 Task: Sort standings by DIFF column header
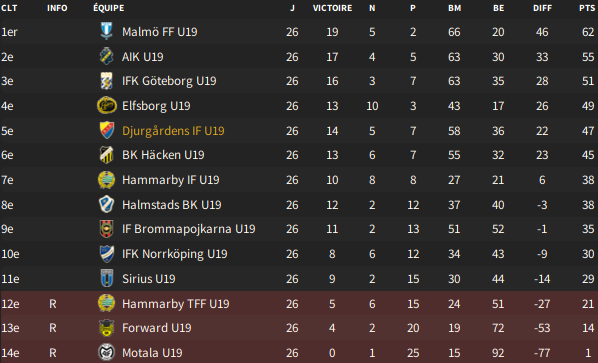tap(542, 8)
